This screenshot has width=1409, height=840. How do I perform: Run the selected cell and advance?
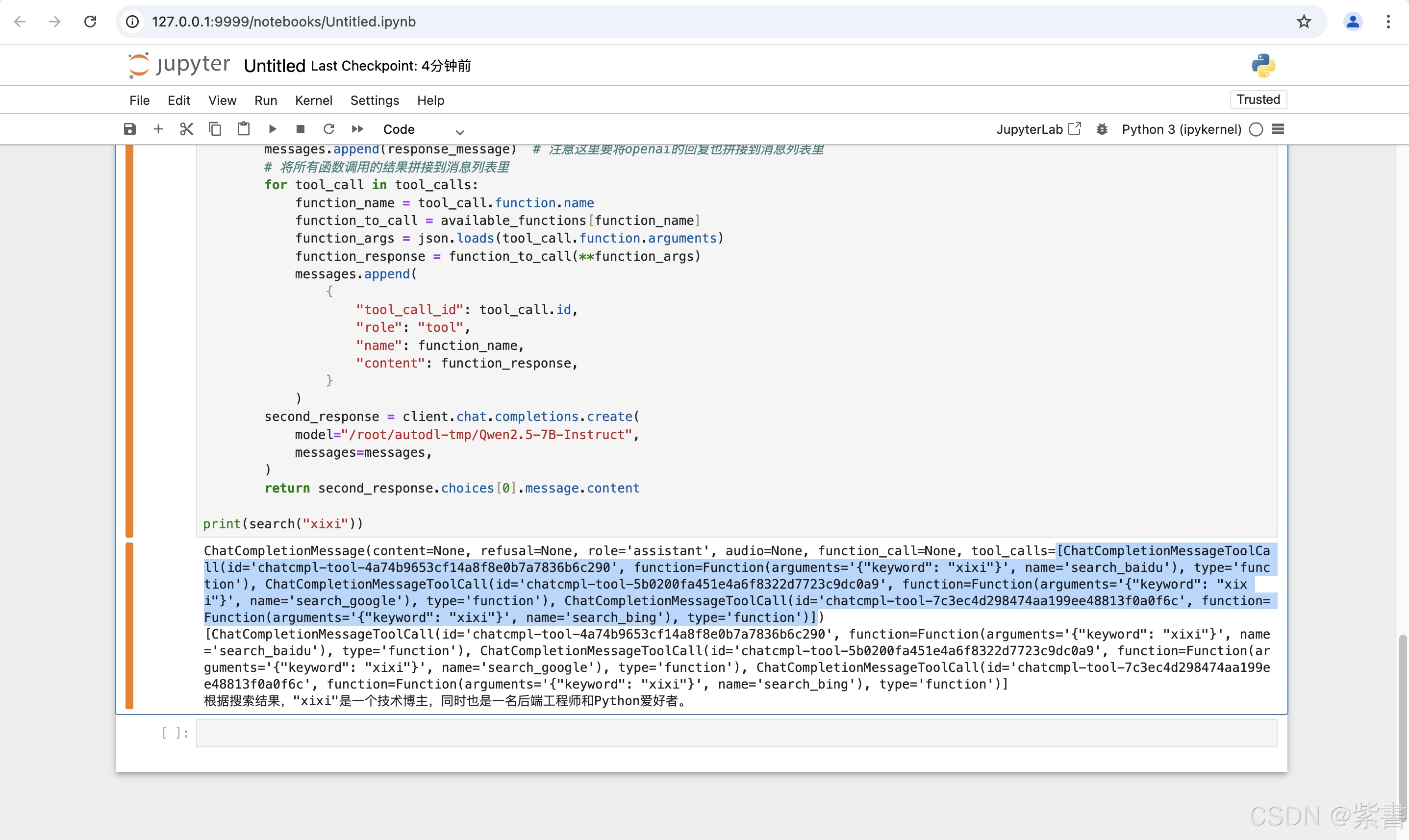272,129
